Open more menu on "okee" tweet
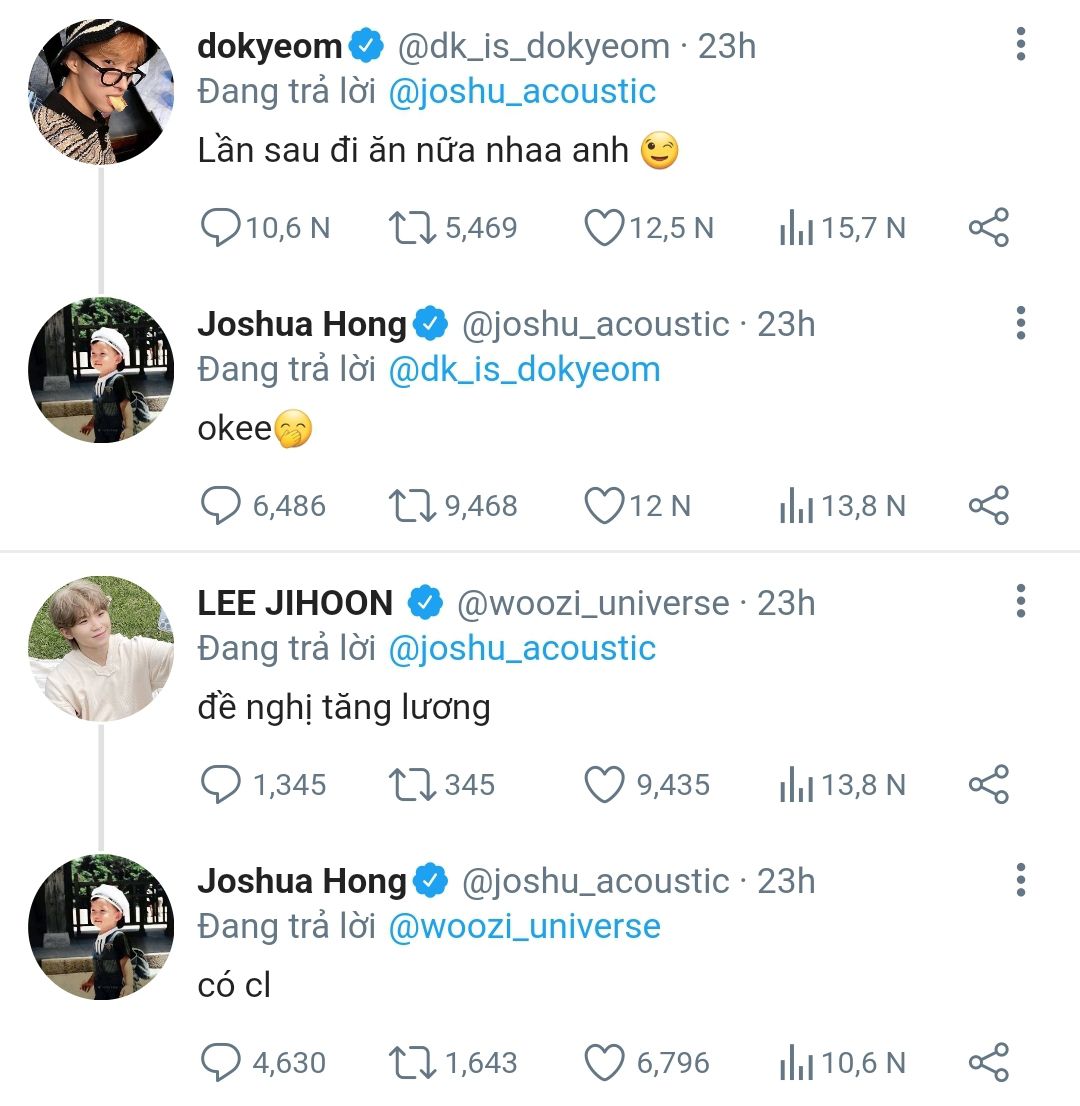This screenshot has height=1106, width=1080. 1020,324
